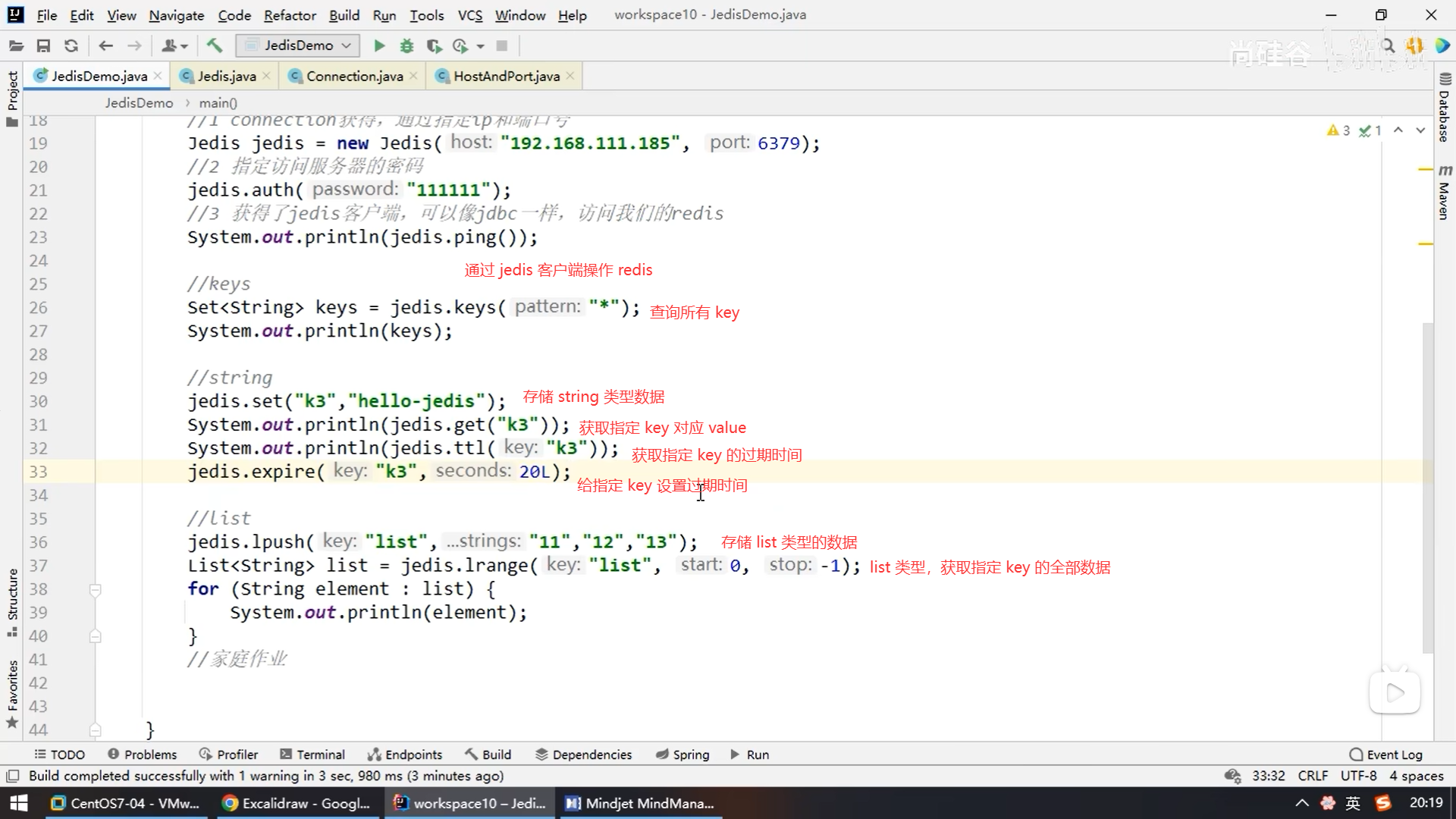This screenshot has height=819, width=1456.
Task: Run JedisDemo with the green play button
Action: (379, 46)
